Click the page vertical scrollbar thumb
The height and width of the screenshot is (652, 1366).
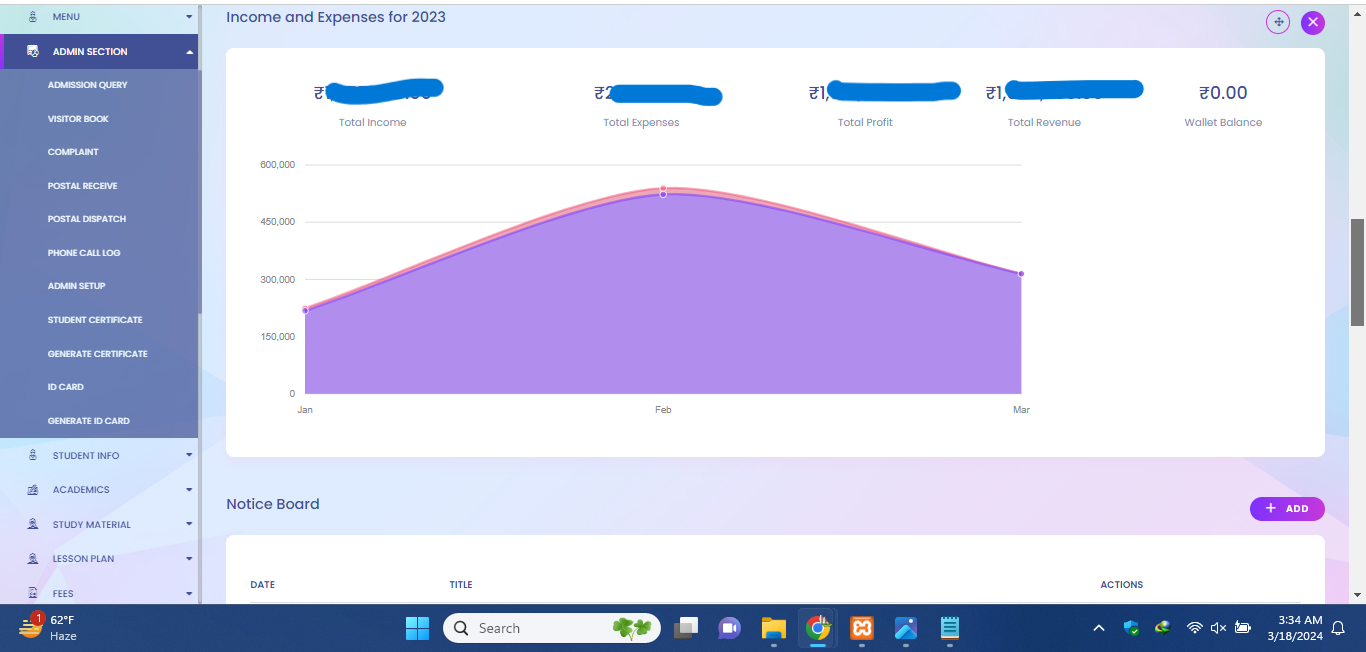tap(1357, 272)
